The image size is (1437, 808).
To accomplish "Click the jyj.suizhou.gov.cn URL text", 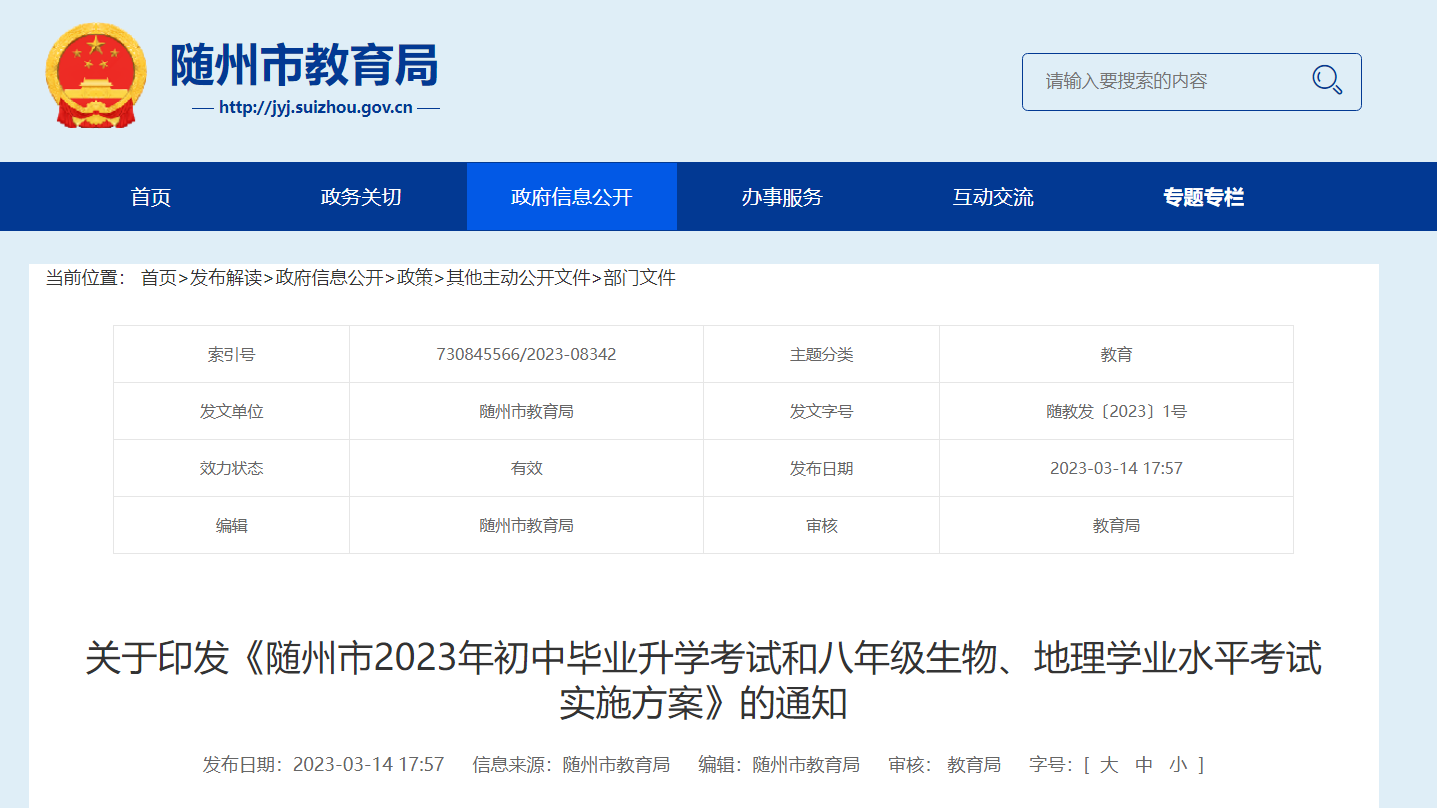I will point(315,108).
